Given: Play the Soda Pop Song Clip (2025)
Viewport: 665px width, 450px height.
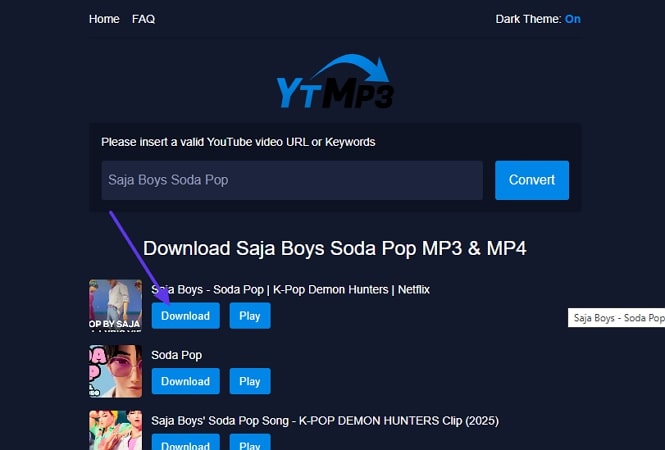Looking at the screenshot, I should [x=250, y=442].
